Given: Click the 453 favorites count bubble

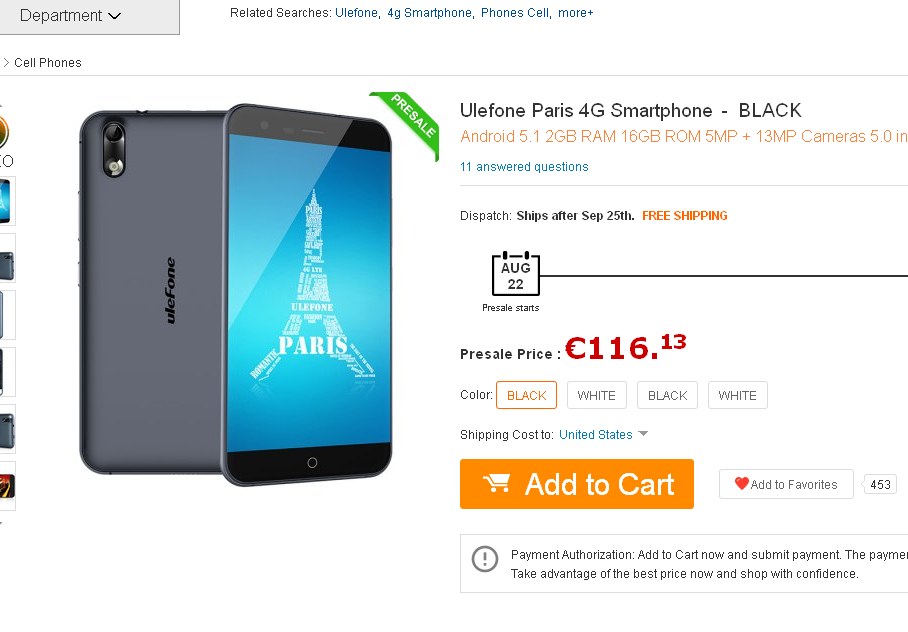Looking at the screenshot, I should 881,485.
